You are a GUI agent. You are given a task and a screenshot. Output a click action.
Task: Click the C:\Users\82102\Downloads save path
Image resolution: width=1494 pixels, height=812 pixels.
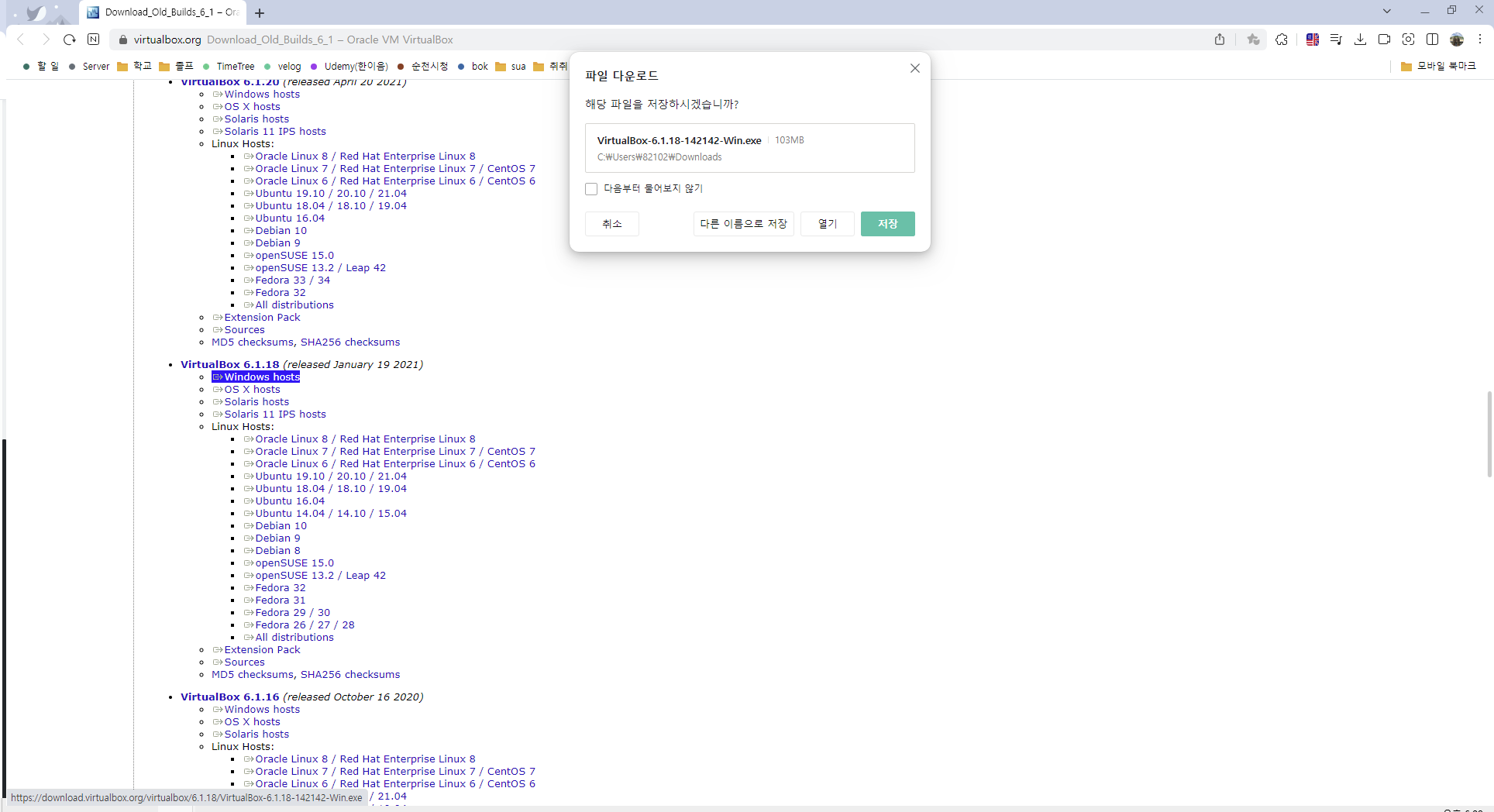click(x=659, y=157)
